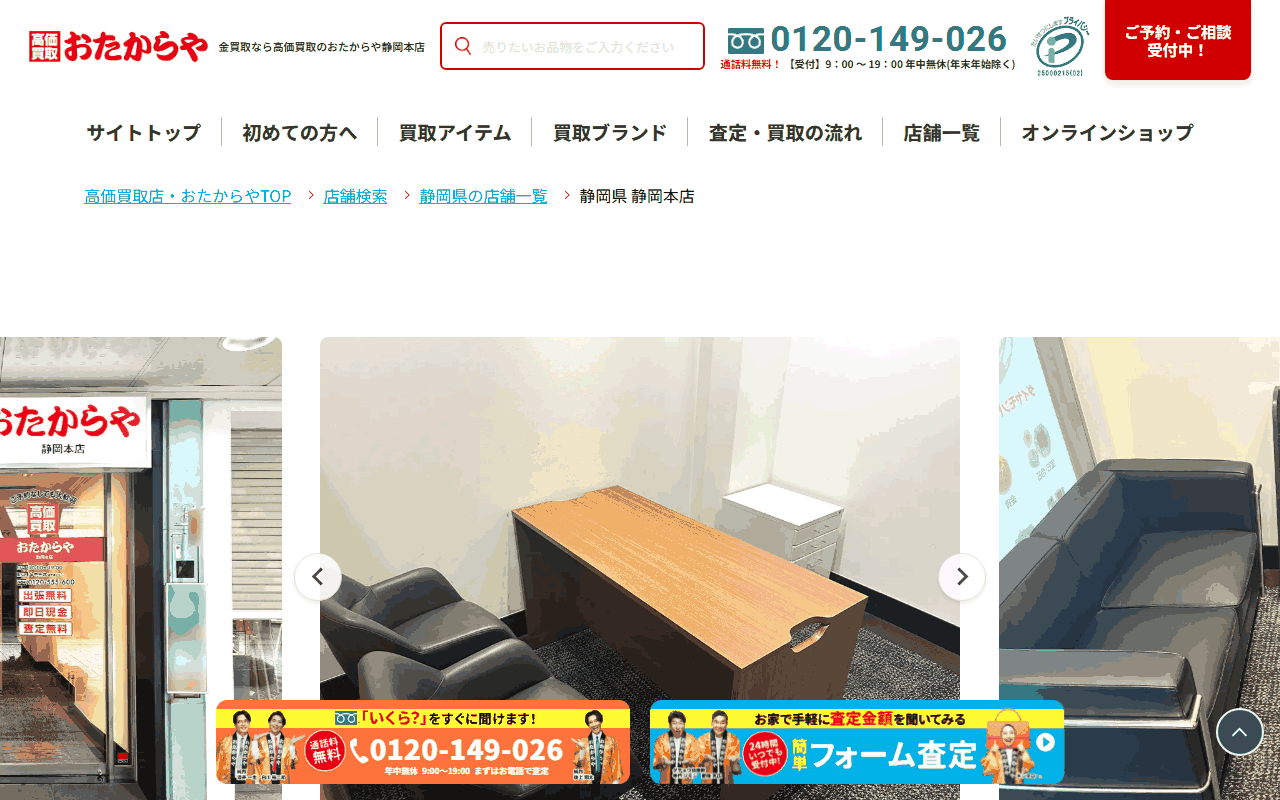The image size is (1280, 800).
Task: Click the 0120-149-026 phone number in header
Action: coord(889,39)
